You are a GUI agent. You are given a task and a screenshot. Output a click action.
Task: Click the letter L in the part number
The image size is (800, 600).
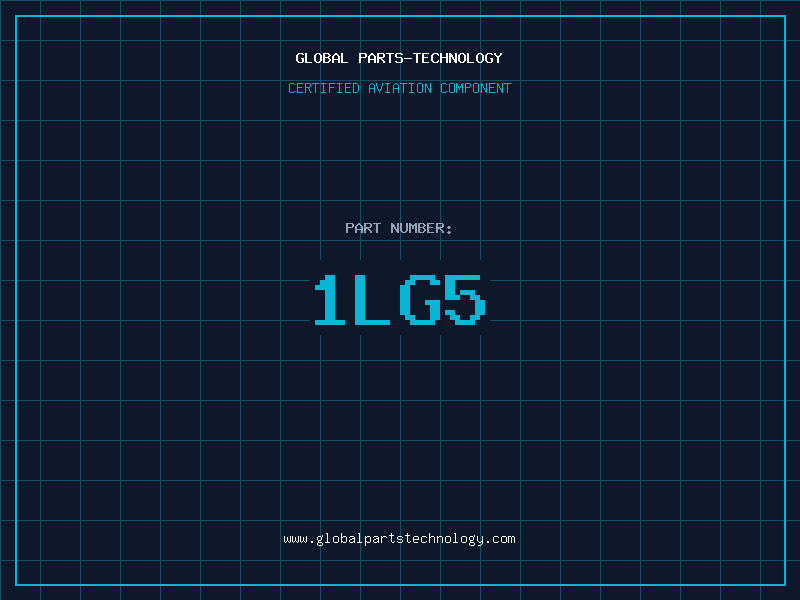(374, 300)
